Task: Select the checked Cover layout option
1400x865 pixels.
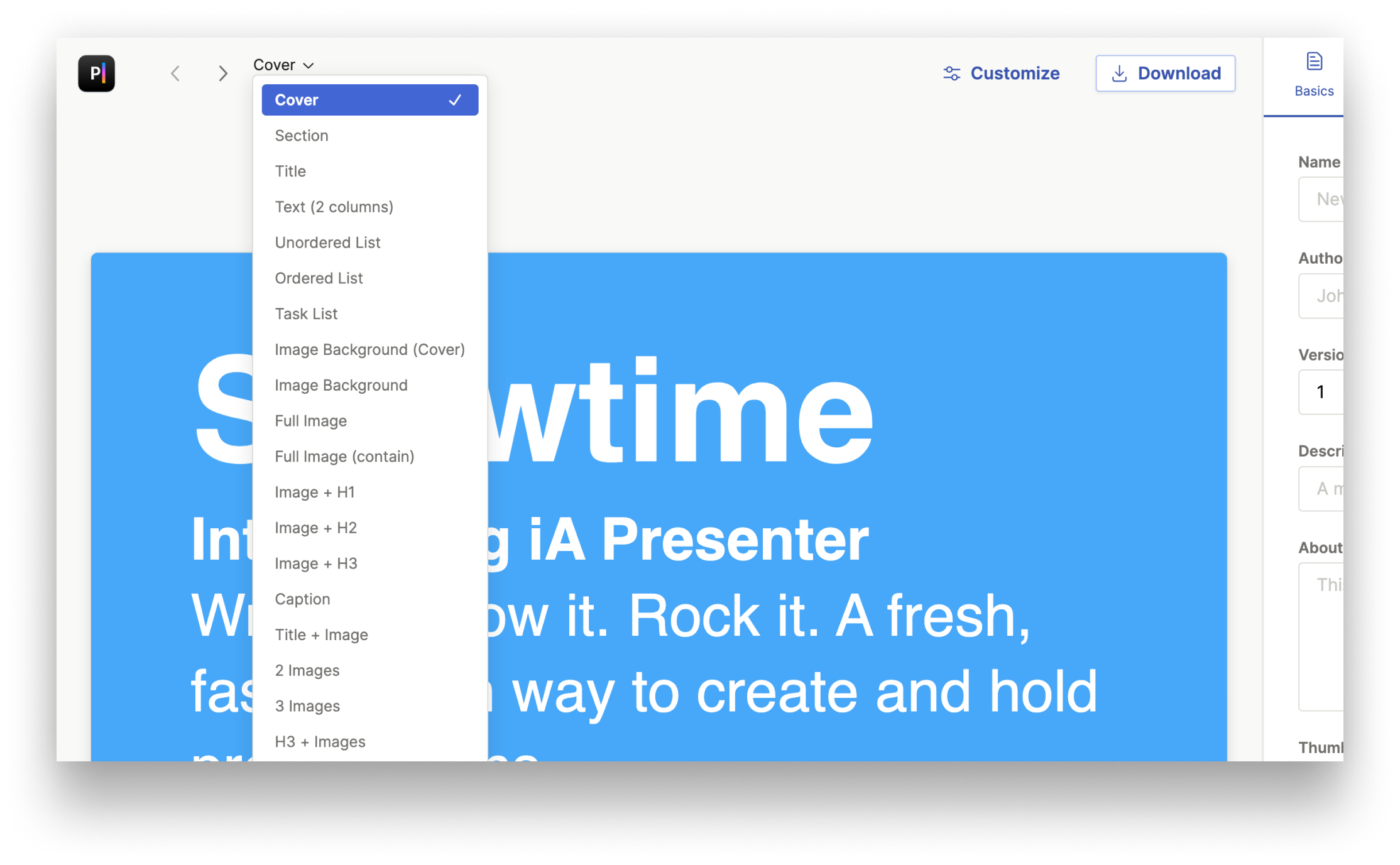Action: (x=370, y=100)
